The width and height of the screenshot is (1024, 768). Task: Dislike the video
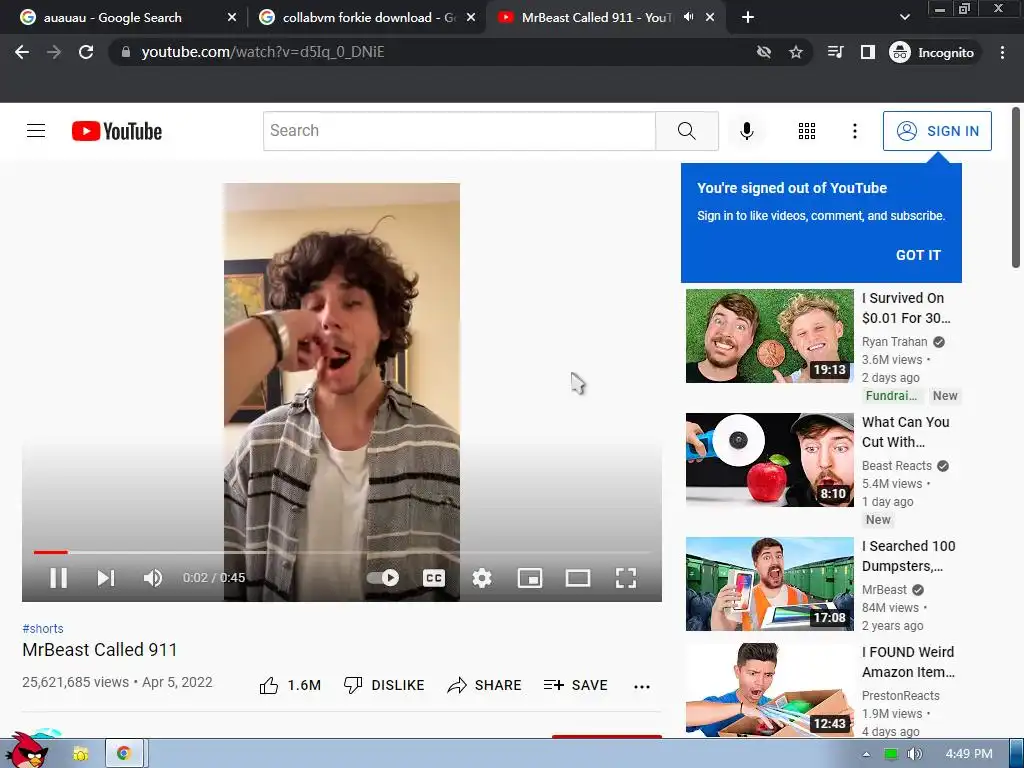click(383, 685)
